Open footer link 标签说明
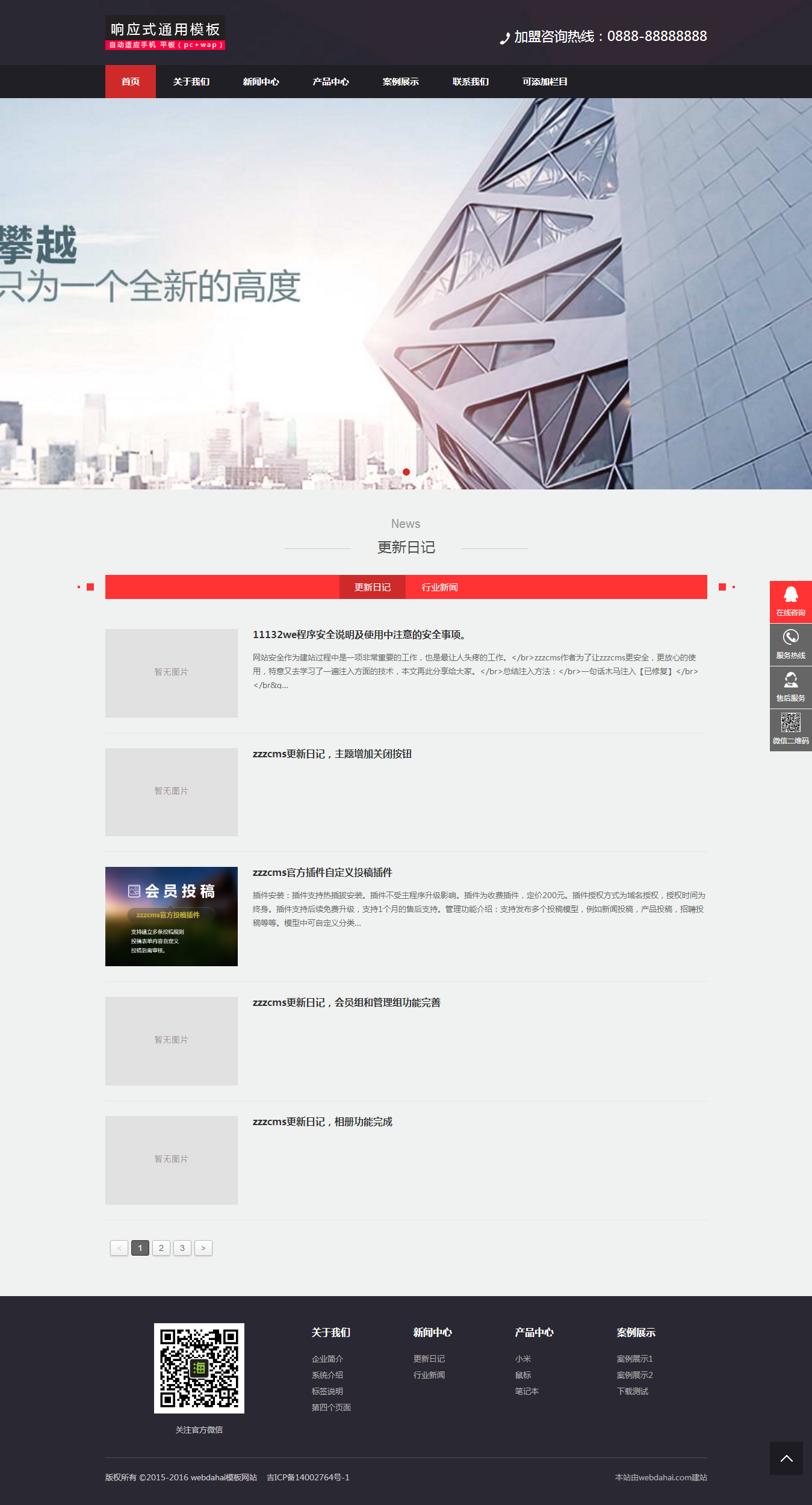The image size is (812, 1505). [327, 1391]
